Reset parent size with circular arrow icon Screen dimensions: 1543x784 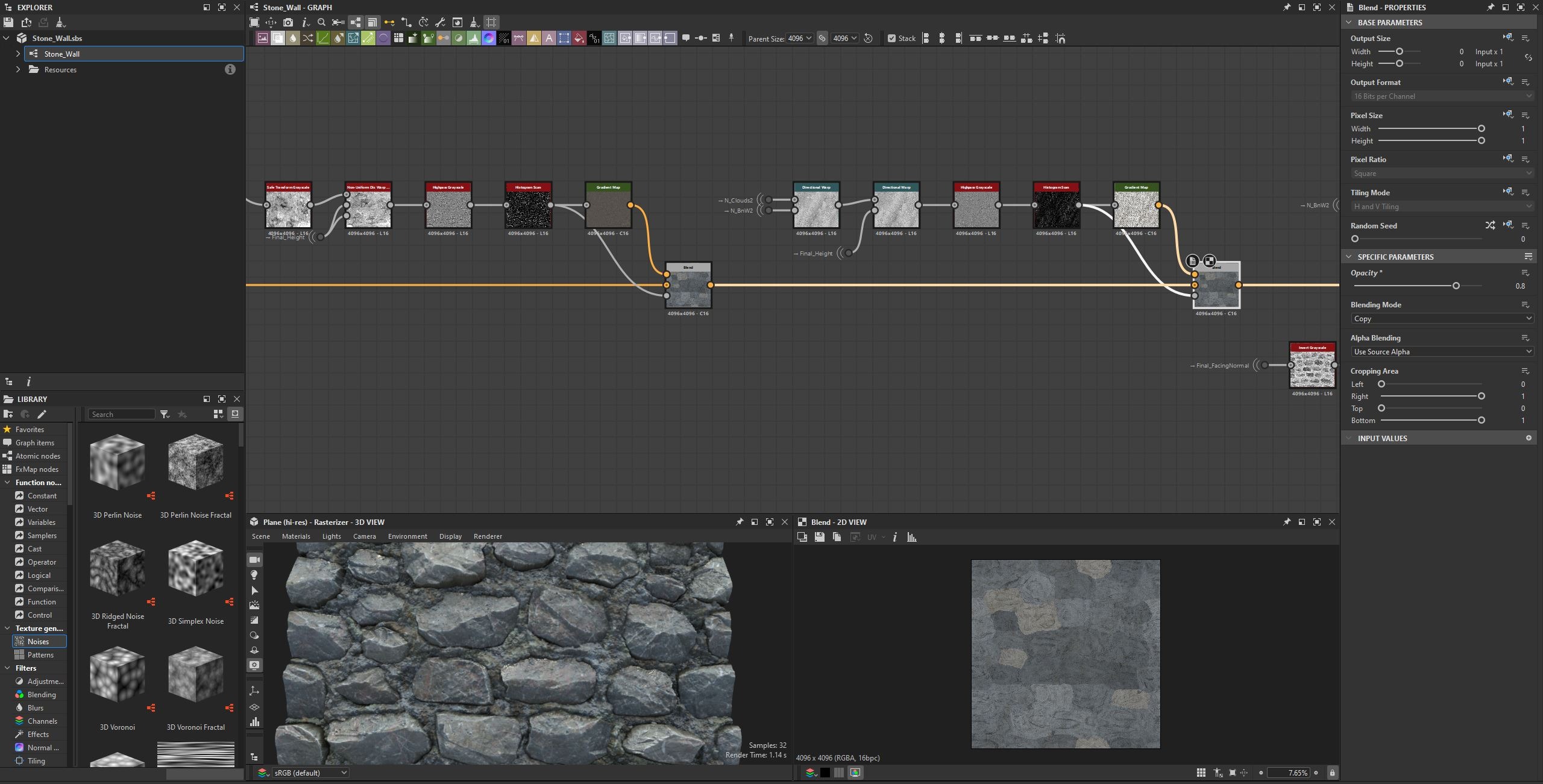click(x=868, y=38)
